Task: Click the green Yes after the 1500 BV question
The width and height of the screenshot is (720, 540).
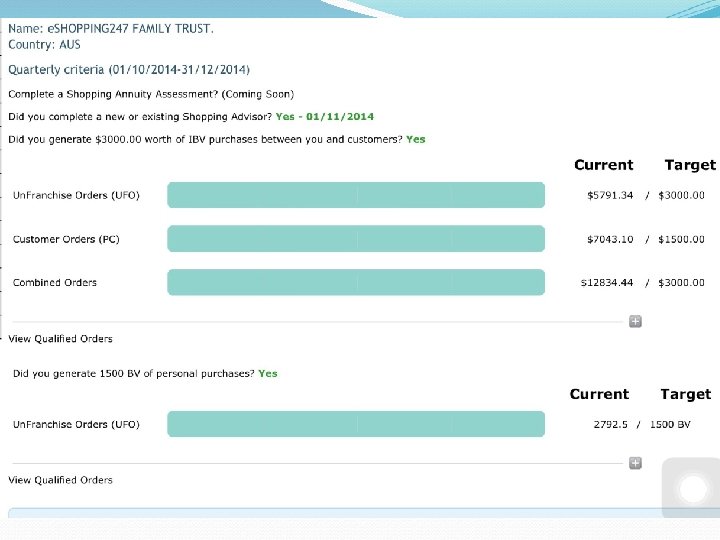Action: point(268,373)
